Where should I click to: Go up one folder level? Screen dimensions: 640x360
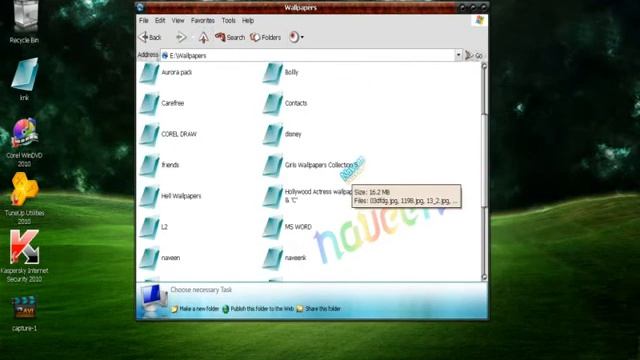[203, 38]
